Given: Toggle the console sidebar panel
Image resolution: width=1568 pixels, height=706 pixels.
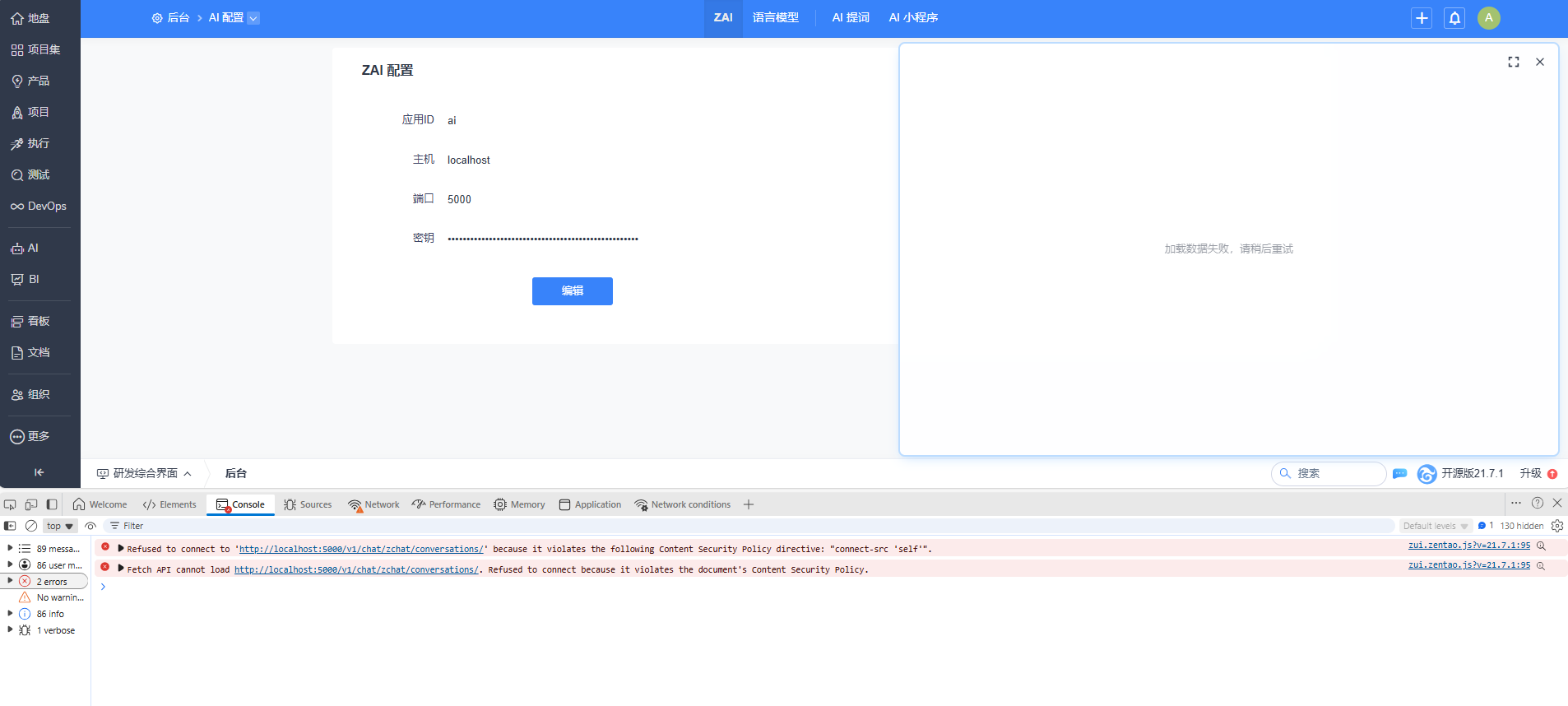Looking at the screenshot, I should click(x=10, y=526).
